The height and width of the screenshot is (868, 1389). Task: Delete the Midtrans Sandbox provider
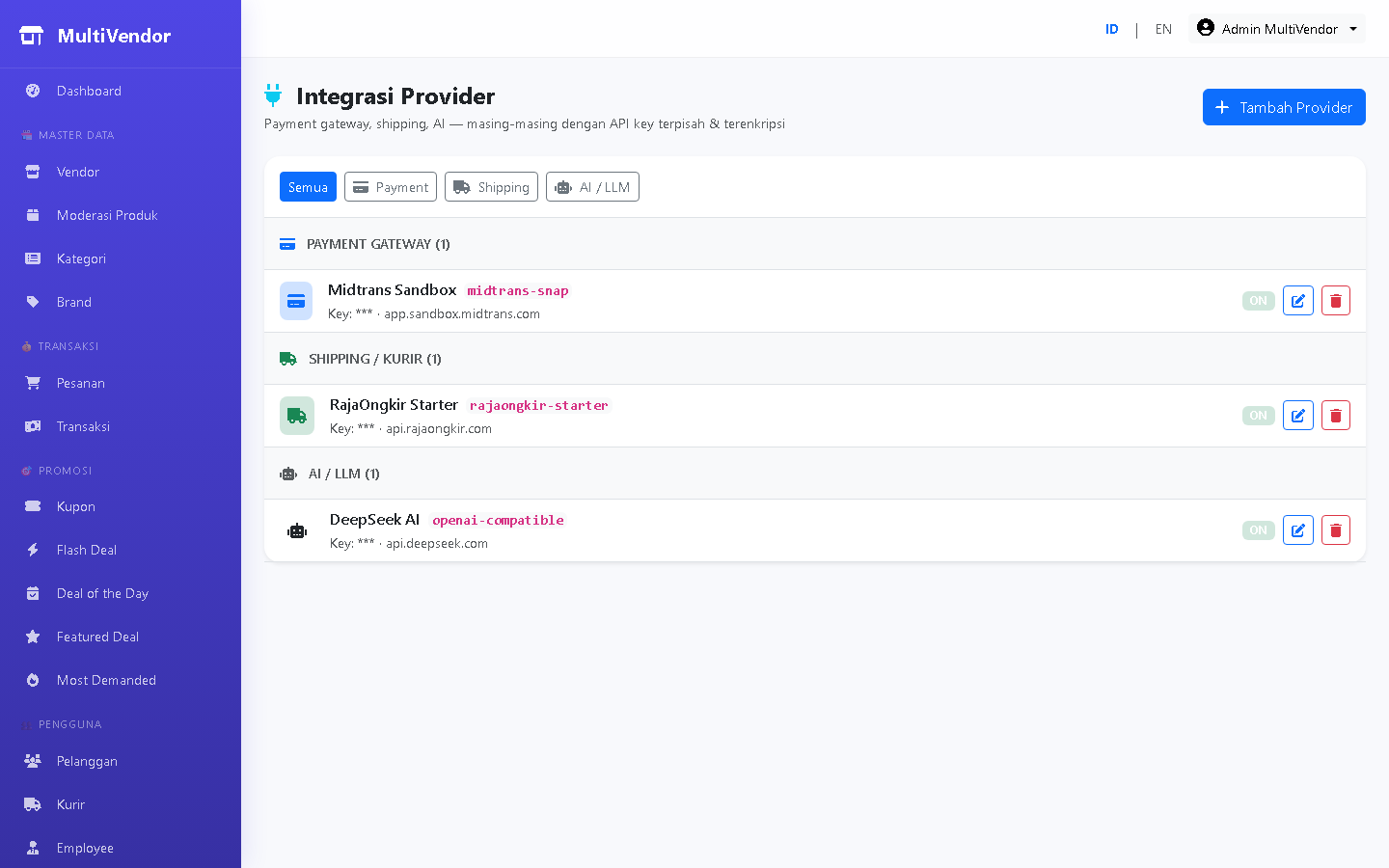pyautogui.click(x=1336, y=301)
